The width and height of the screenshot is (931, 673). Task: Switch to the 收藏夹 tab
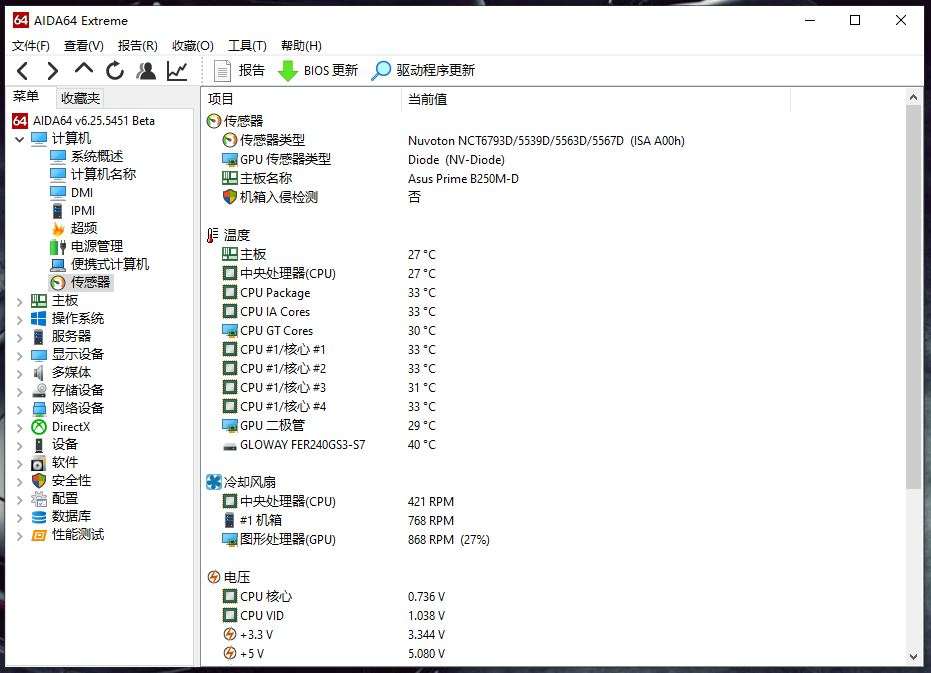[x=80, y=98]
